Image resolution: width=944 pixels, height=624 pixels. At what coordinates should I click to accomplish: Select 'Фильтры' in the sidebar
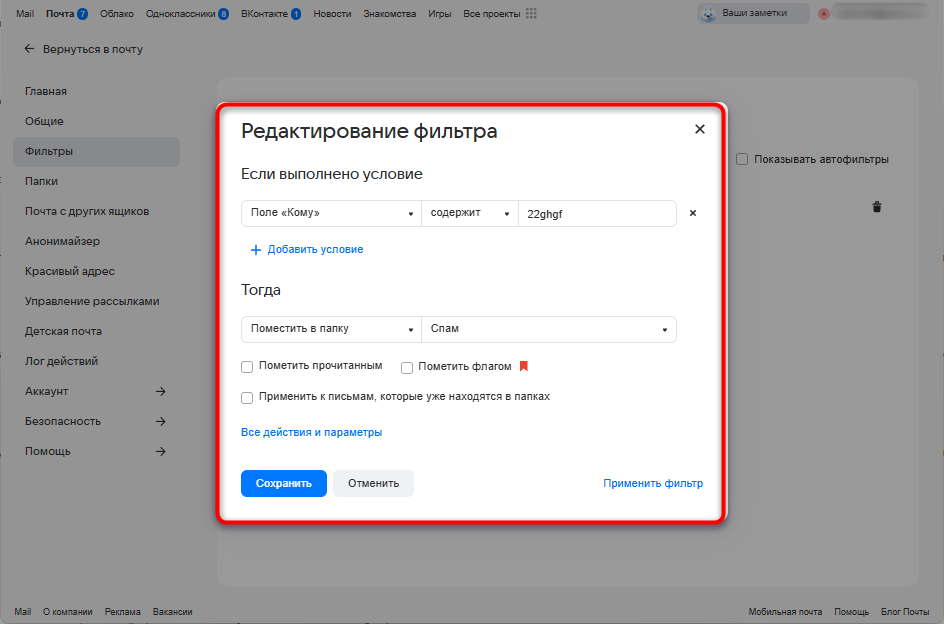pos(96,151)
